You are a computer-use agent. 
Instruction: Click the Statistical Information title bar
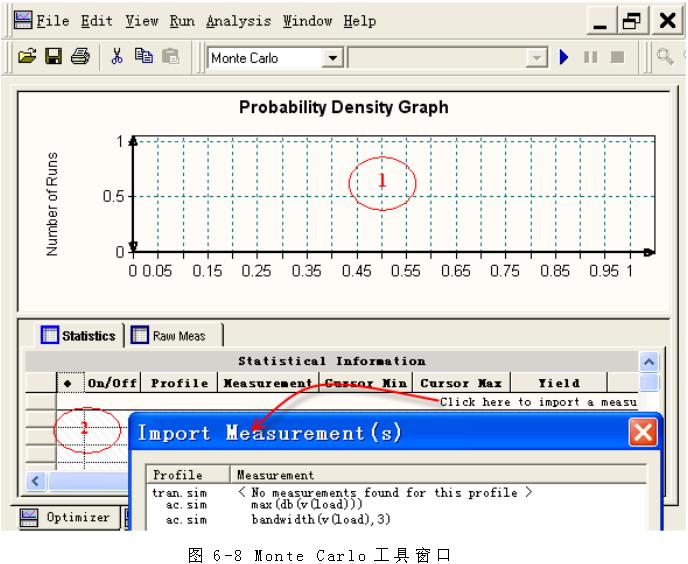tap(332, 361)
